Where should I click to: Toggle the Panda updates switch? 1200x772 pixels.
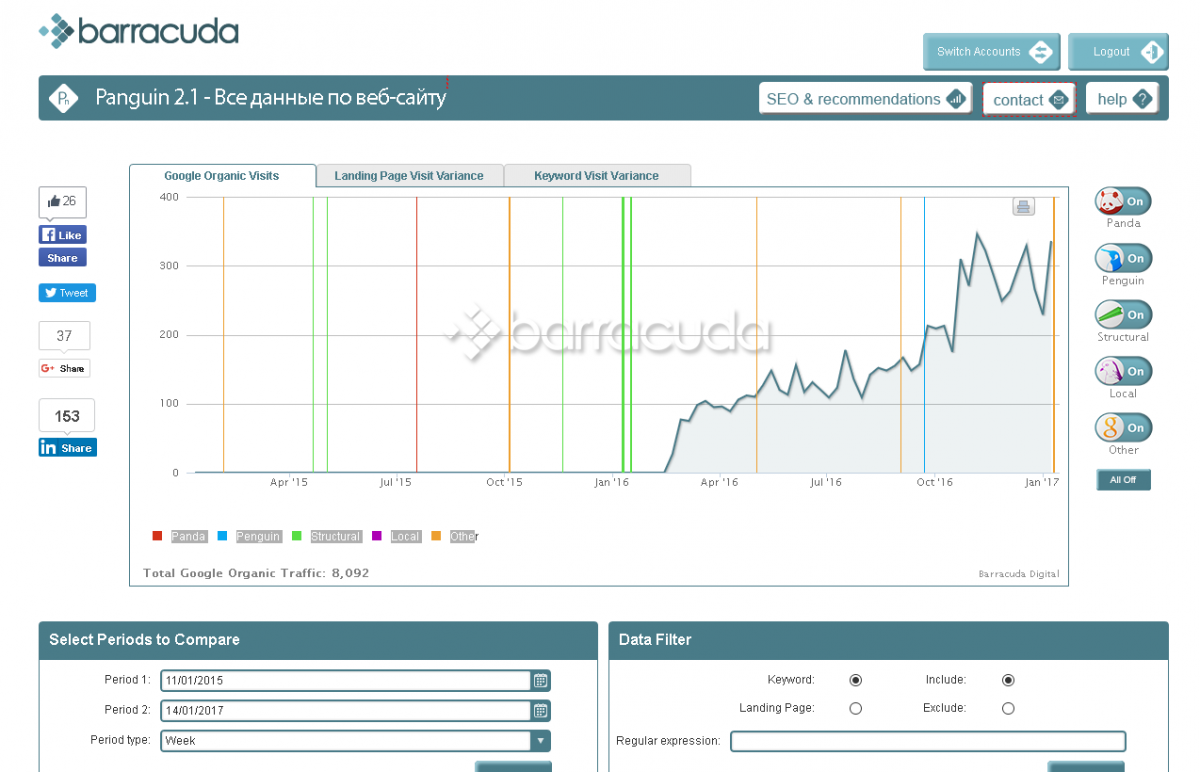pyautogui.click(x=1123, y=201)
